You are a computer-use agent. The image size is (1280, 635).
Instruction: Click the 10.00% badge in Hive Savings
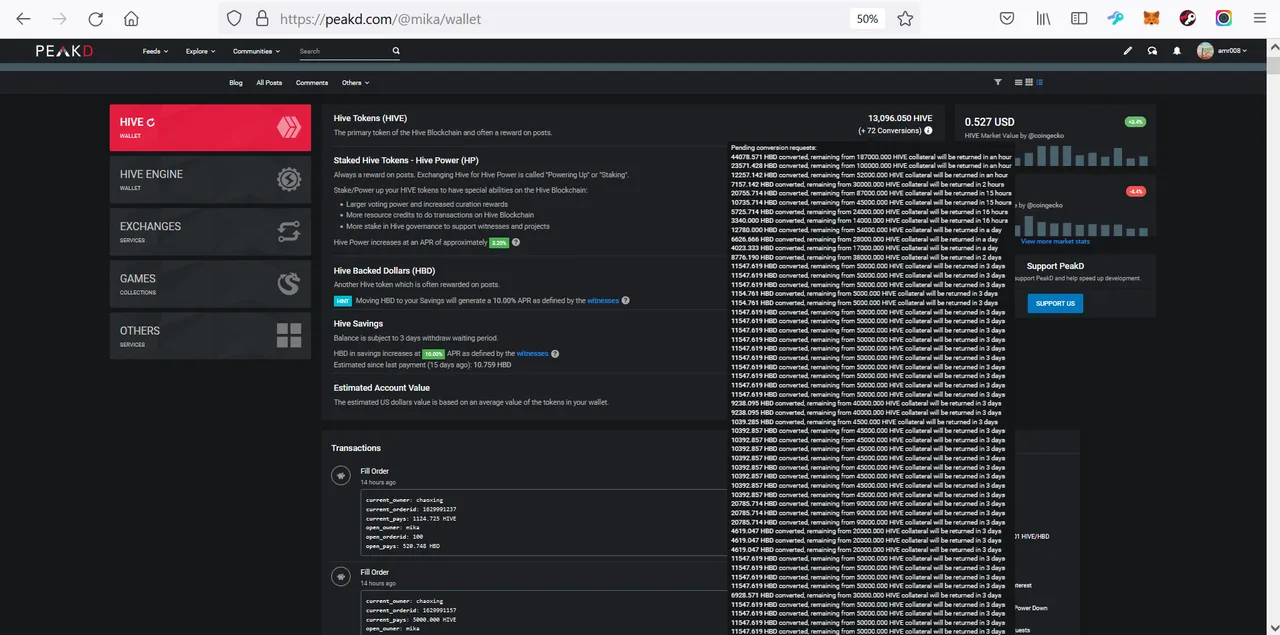click(x=433, y=354)
